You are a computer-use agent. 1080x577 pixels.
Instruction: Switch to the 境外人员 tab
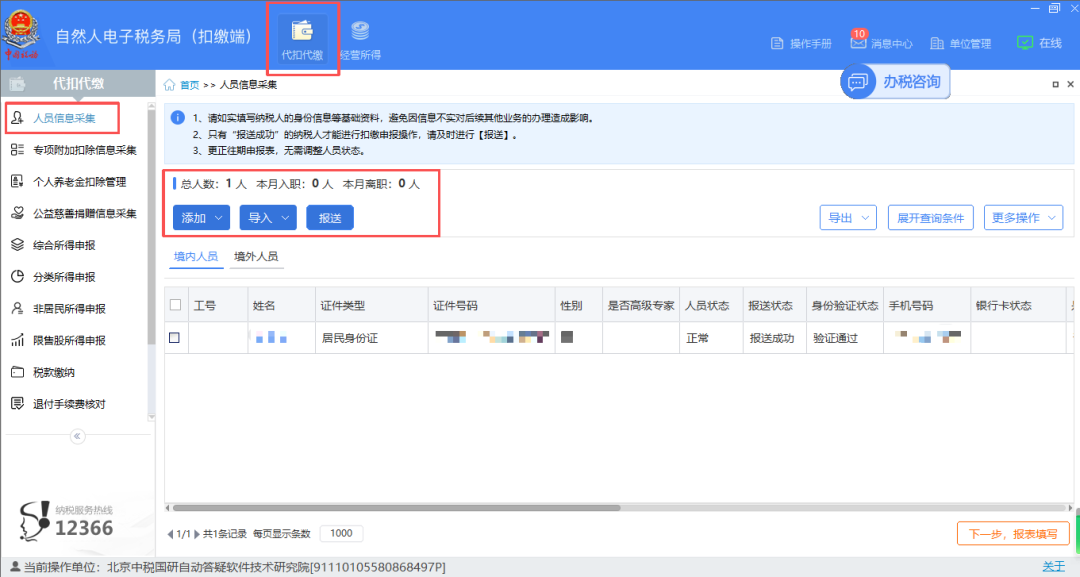click(256, 257)
